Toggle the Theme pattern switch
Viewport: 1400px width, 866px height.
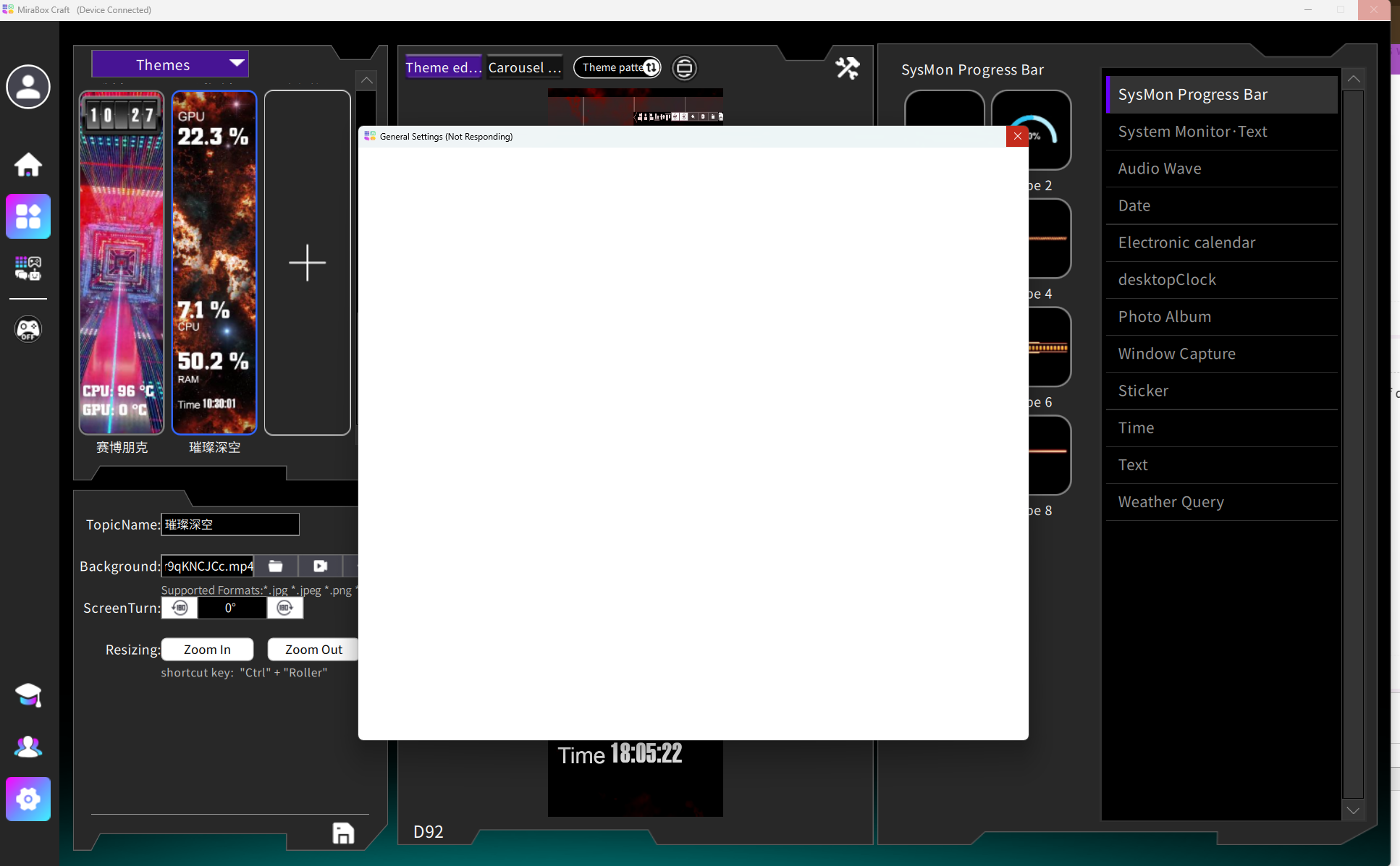tap(650, 67)
